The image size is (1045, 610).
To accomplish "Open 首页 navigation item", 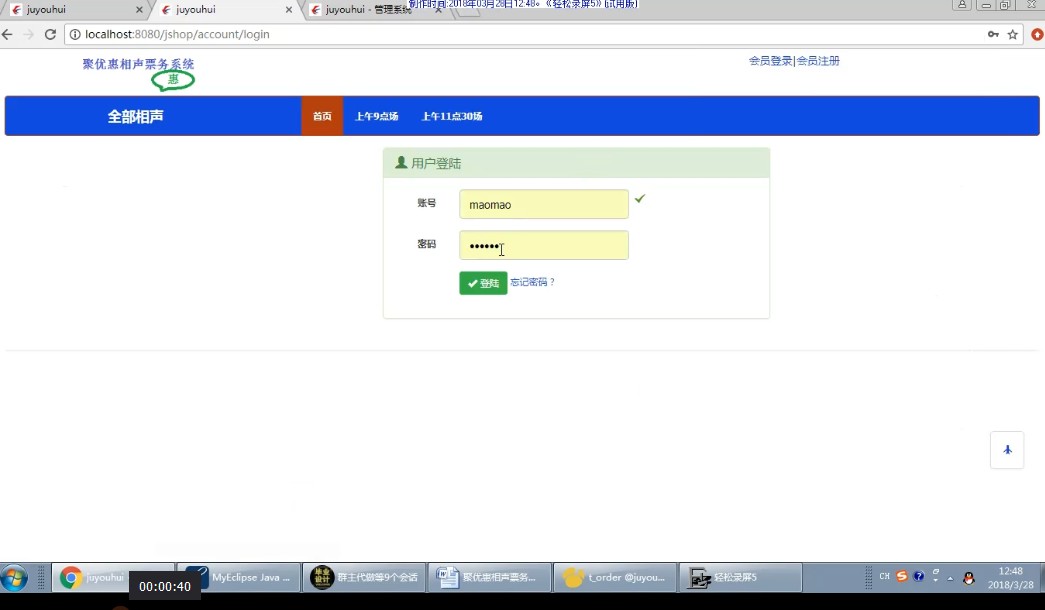I will [x=323, y=116].
